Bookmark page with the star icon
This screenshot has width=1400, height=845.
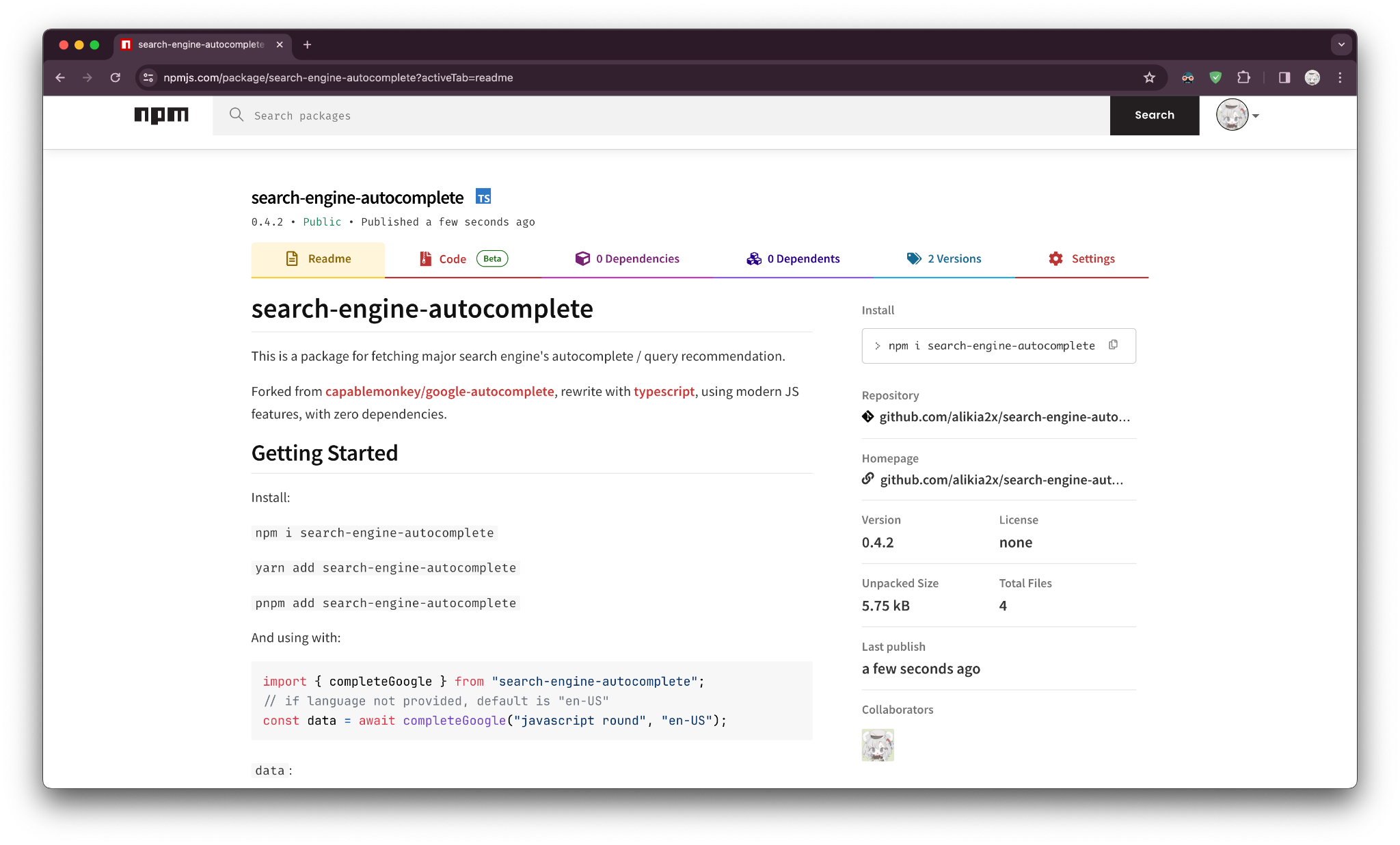(x=1149, y=78)
